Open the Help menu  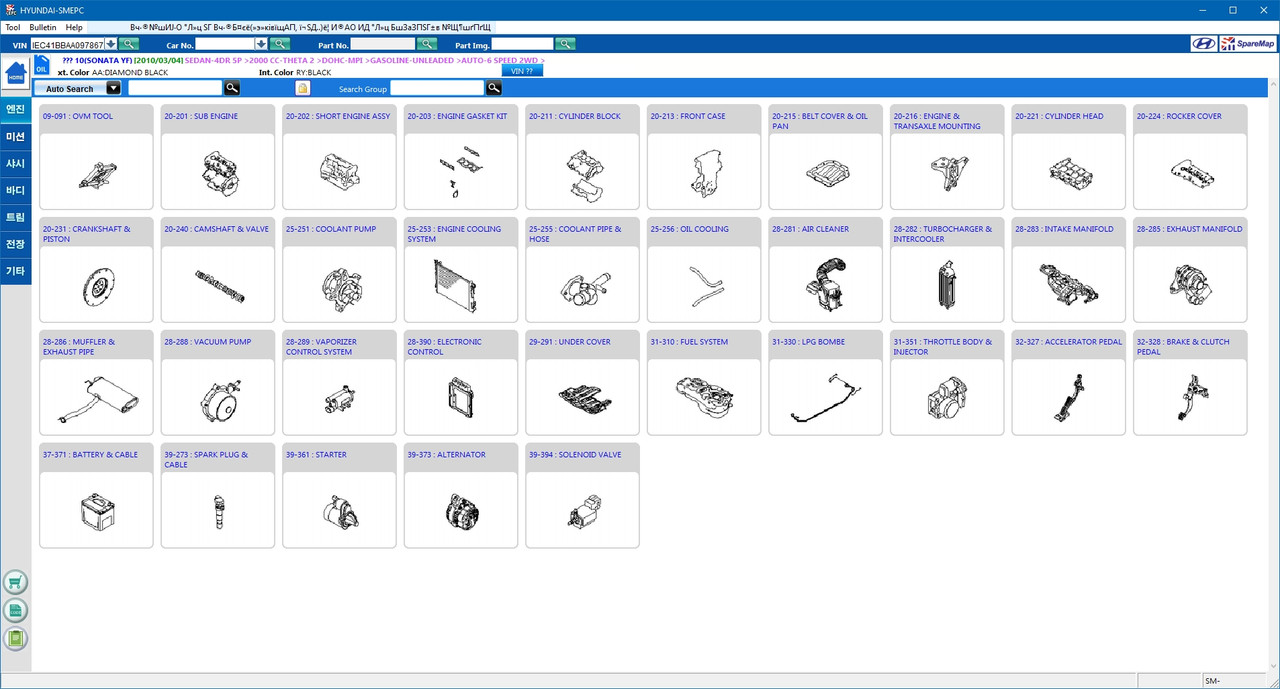click(74, 27)
